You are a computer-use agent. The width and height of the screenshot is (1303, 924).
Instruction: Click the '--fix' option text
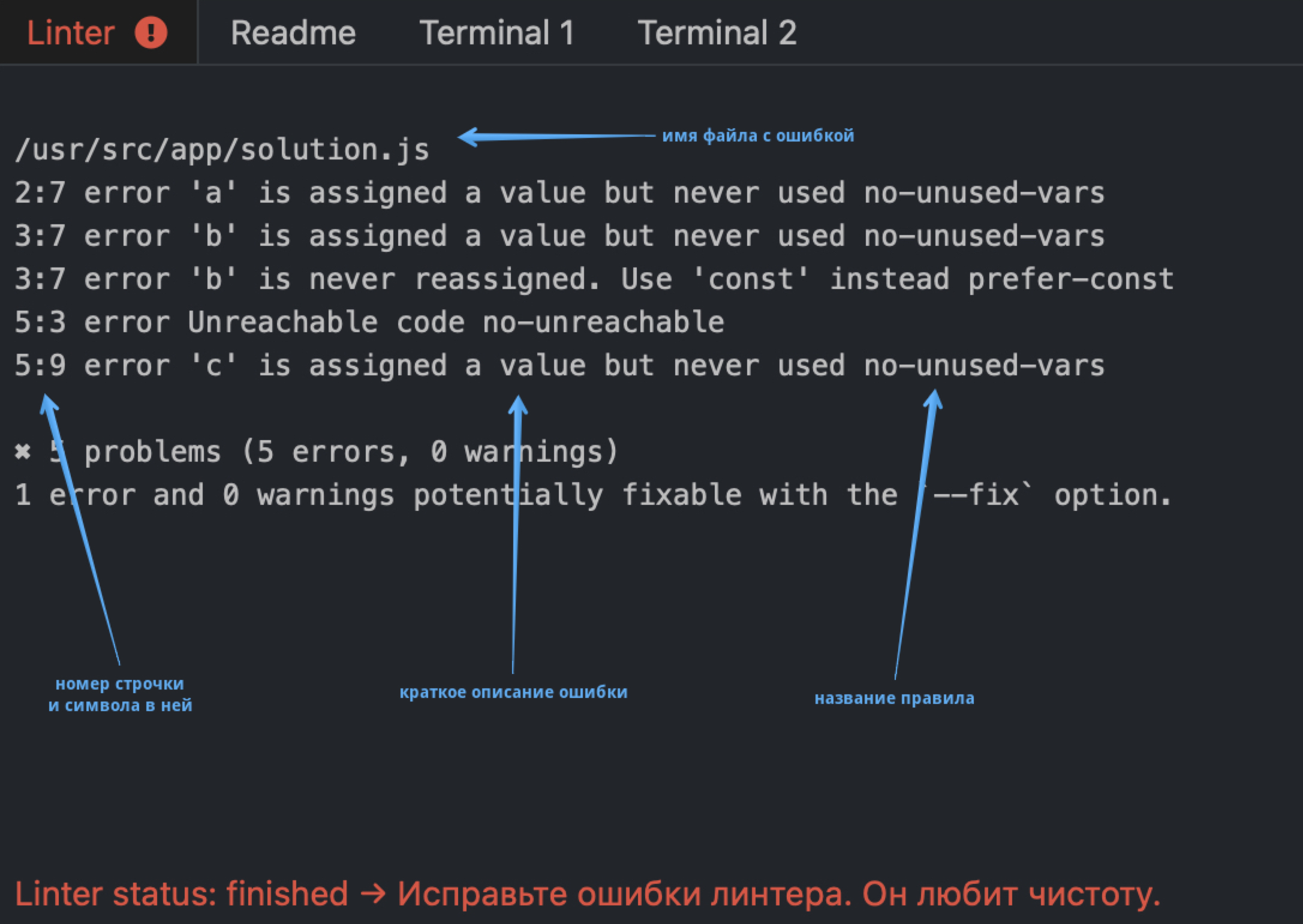coord(976,495)
